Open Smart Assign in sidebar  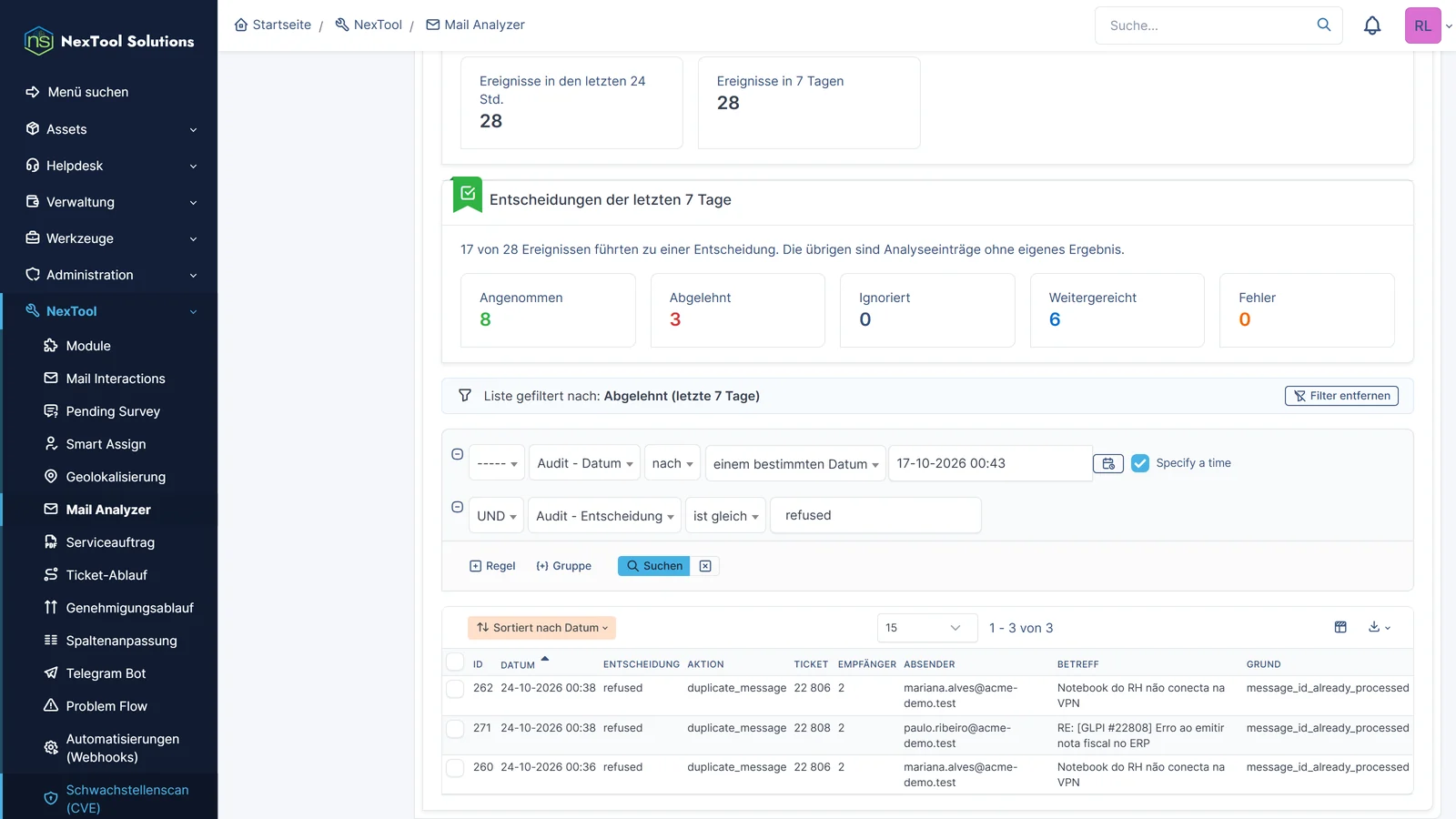click(x=106, y=444)
